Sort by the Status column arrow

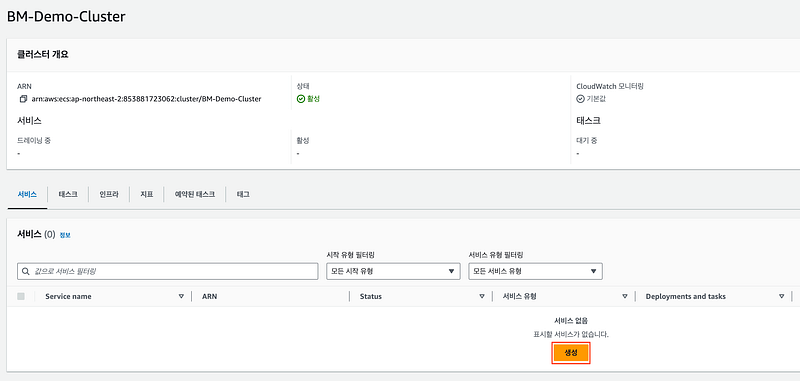click(x=482, y=296)
